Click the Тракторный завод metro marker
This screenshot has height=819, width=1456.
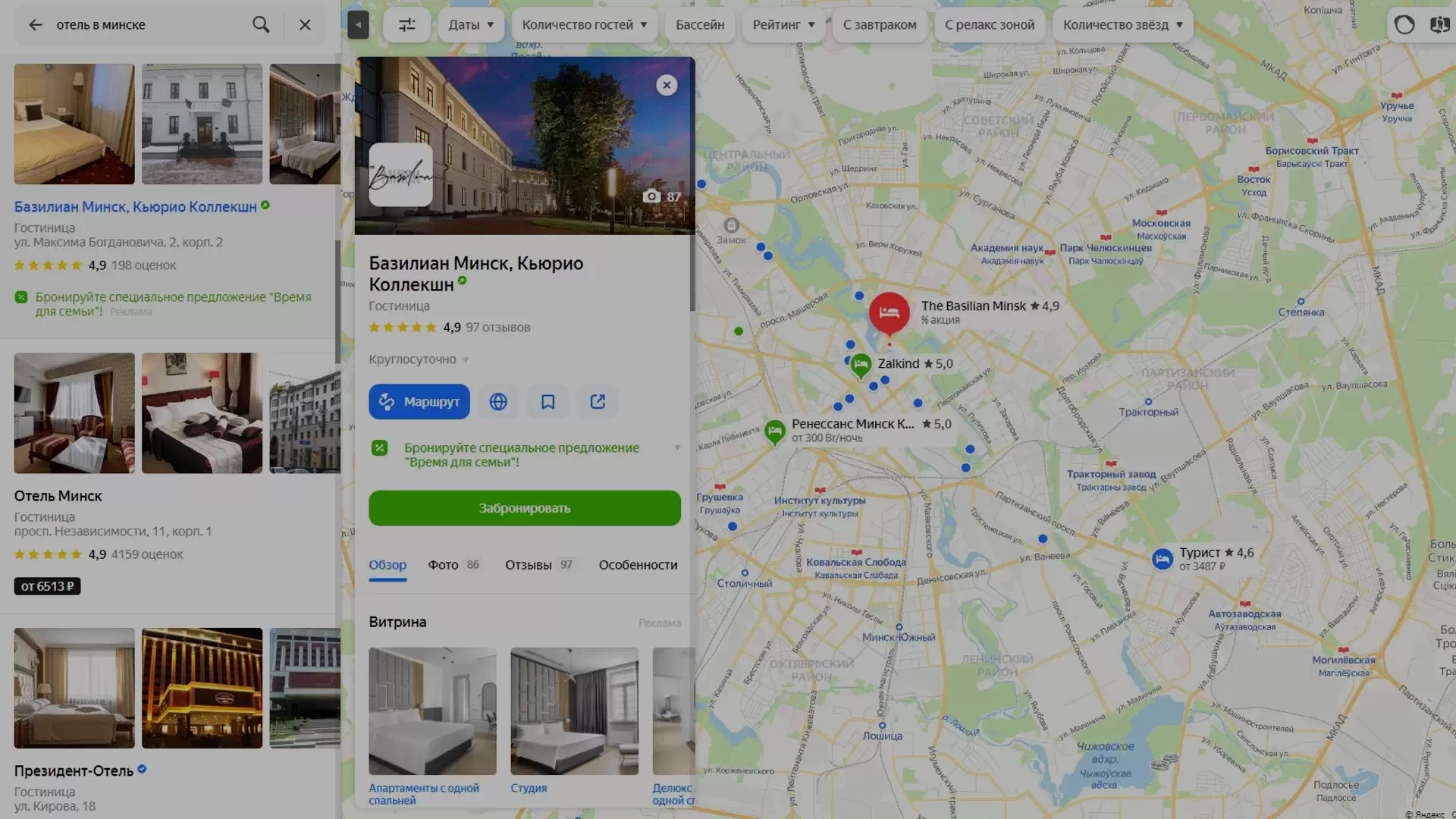1111,464
